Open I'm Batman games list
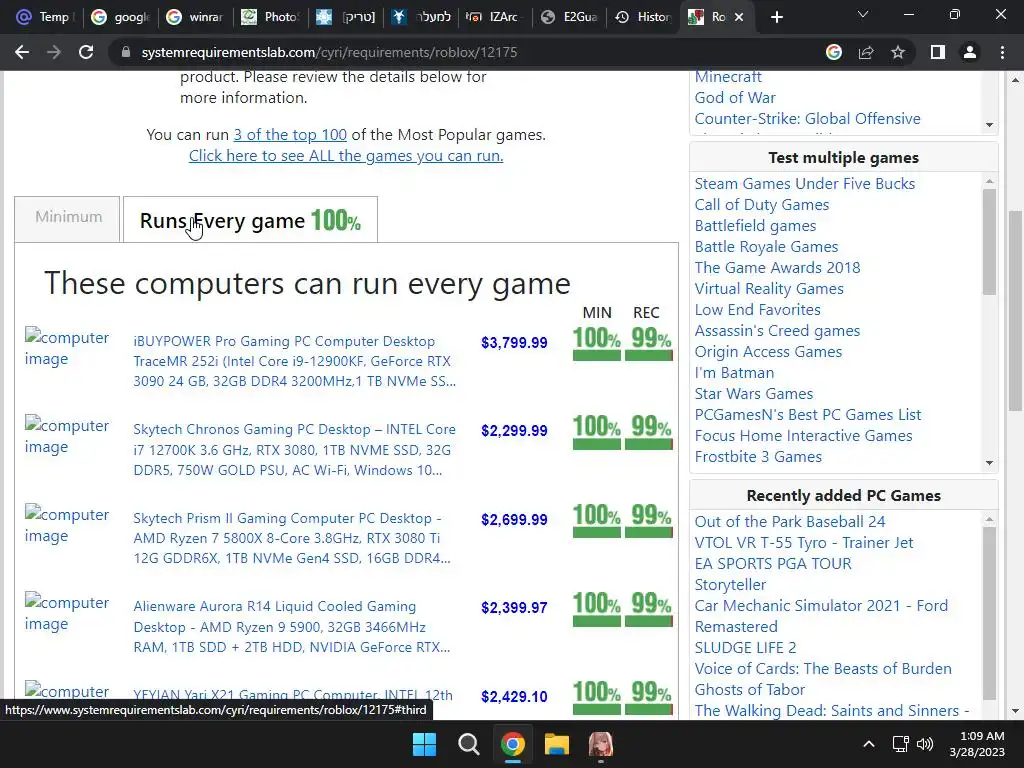 [734, 372]
